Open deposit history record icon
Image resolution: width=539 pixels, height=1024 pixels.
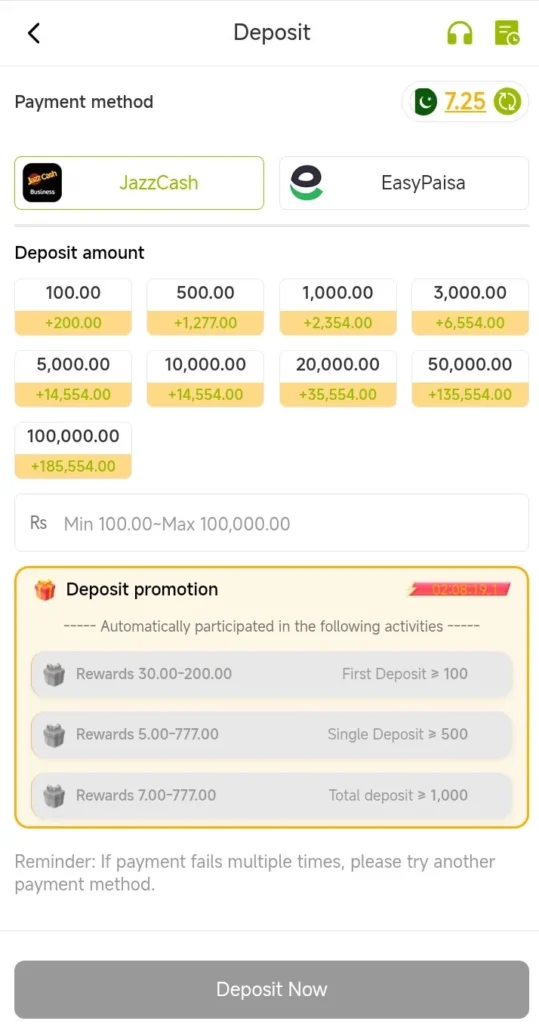pos(507,33)
